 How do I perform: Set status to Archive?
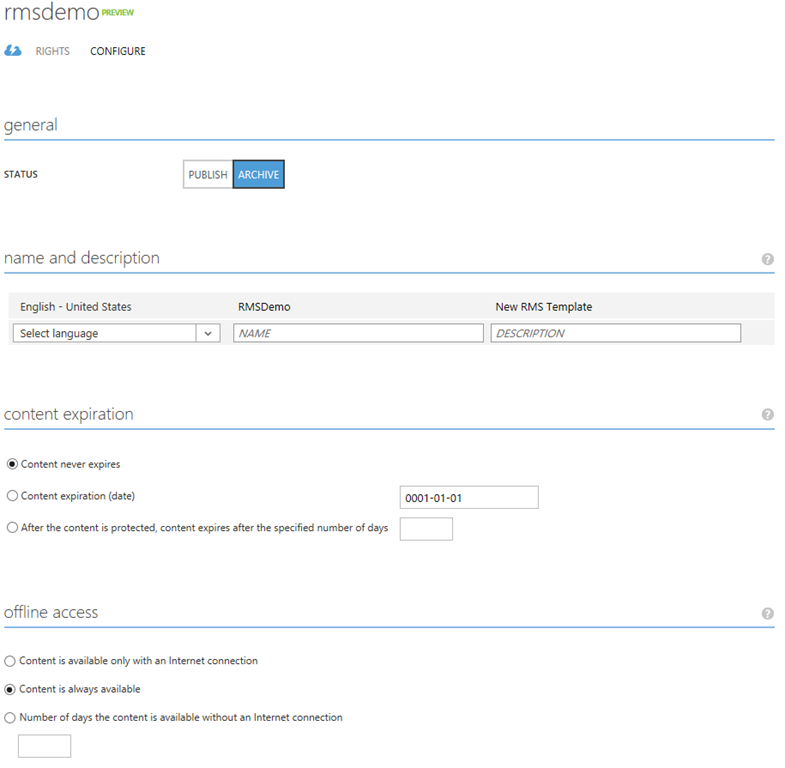click(258, 175)
